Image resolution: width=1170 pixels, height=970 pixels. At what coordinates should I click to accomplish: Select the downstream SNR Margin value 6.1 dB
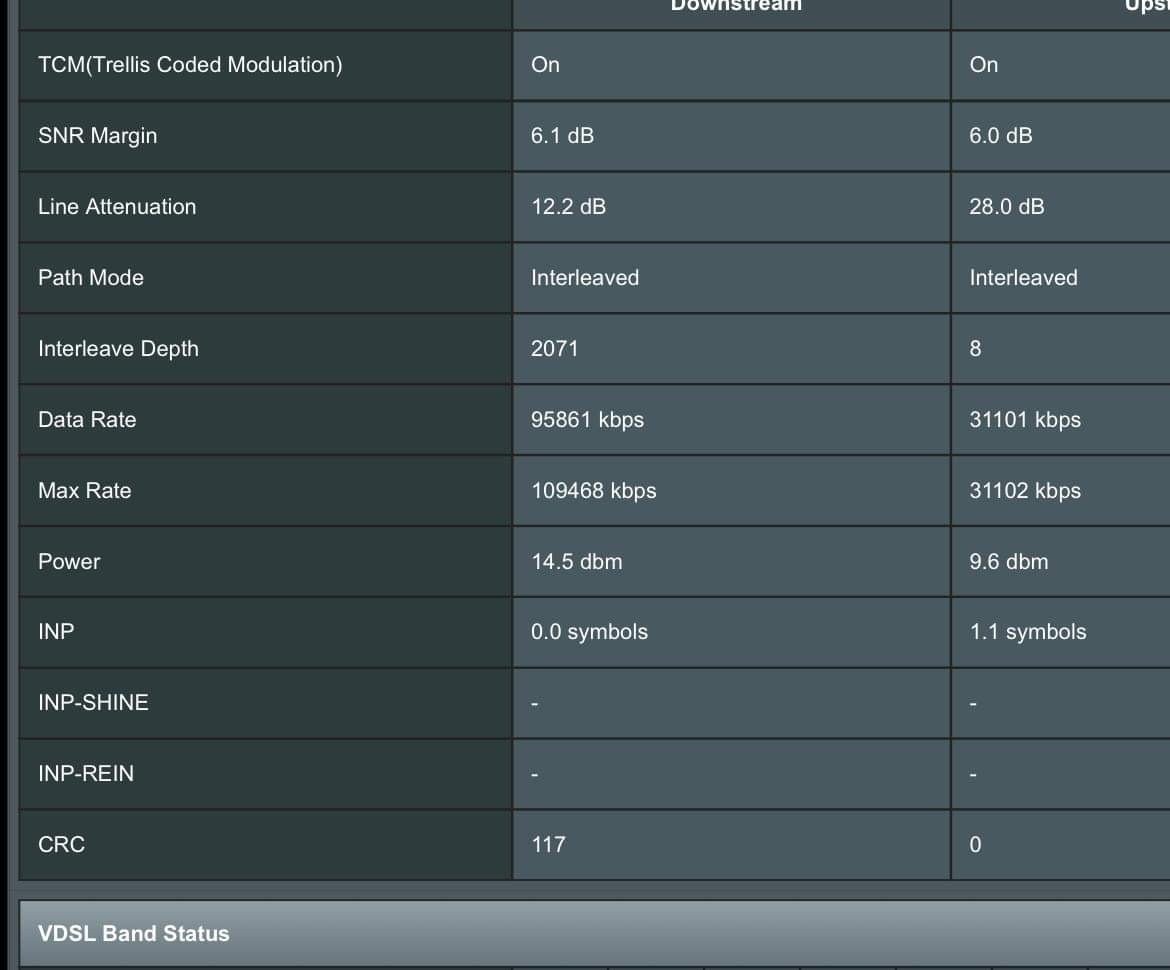(x=562, y=136)
